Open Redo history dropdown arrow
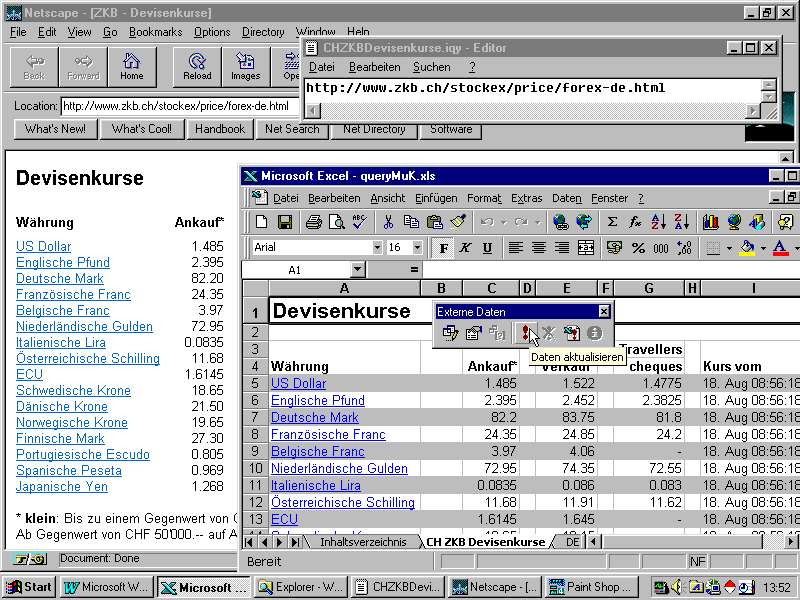Screen dimensions: 800x600 [537, 222]
